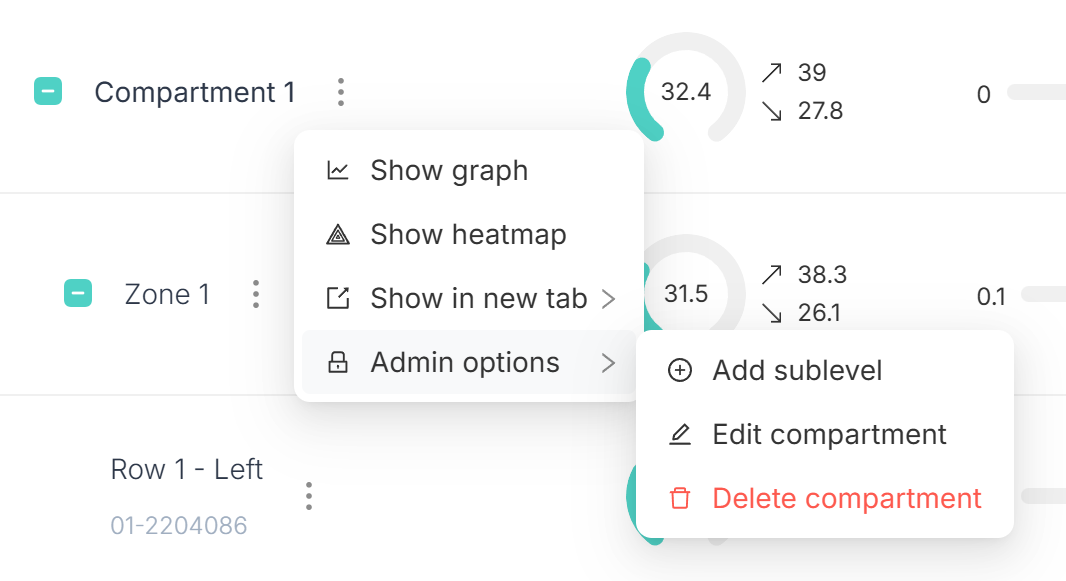Image resolution: width=1066 pixels, height=581 pixels.
Task: Click Delete compartment red text
Action: (847, 498)
